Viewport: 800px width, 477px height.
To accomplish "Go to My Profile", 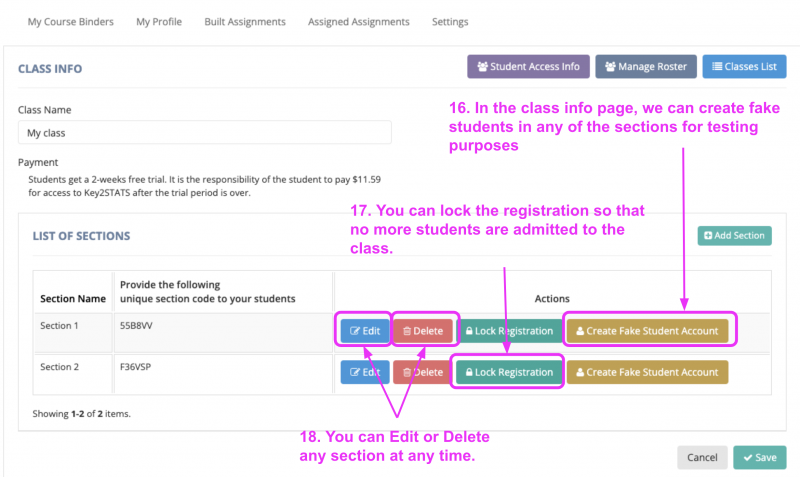I will tap(159, 22).
